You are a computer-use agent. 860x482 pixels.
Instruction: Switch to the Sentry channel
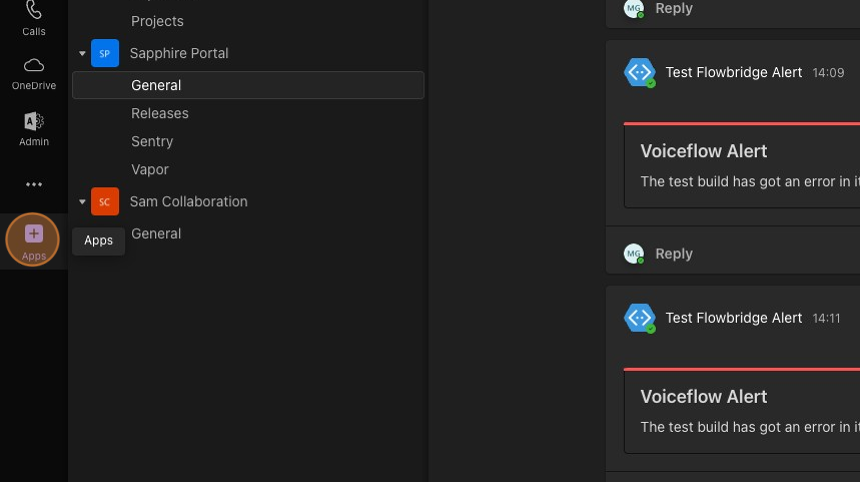click(x=152, y=141)
